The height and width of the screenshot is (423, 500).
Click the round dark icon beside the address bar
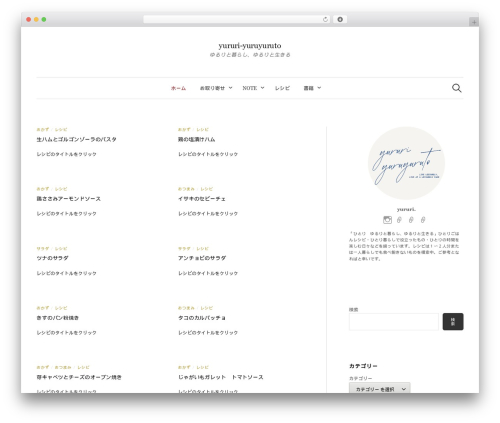340,19
